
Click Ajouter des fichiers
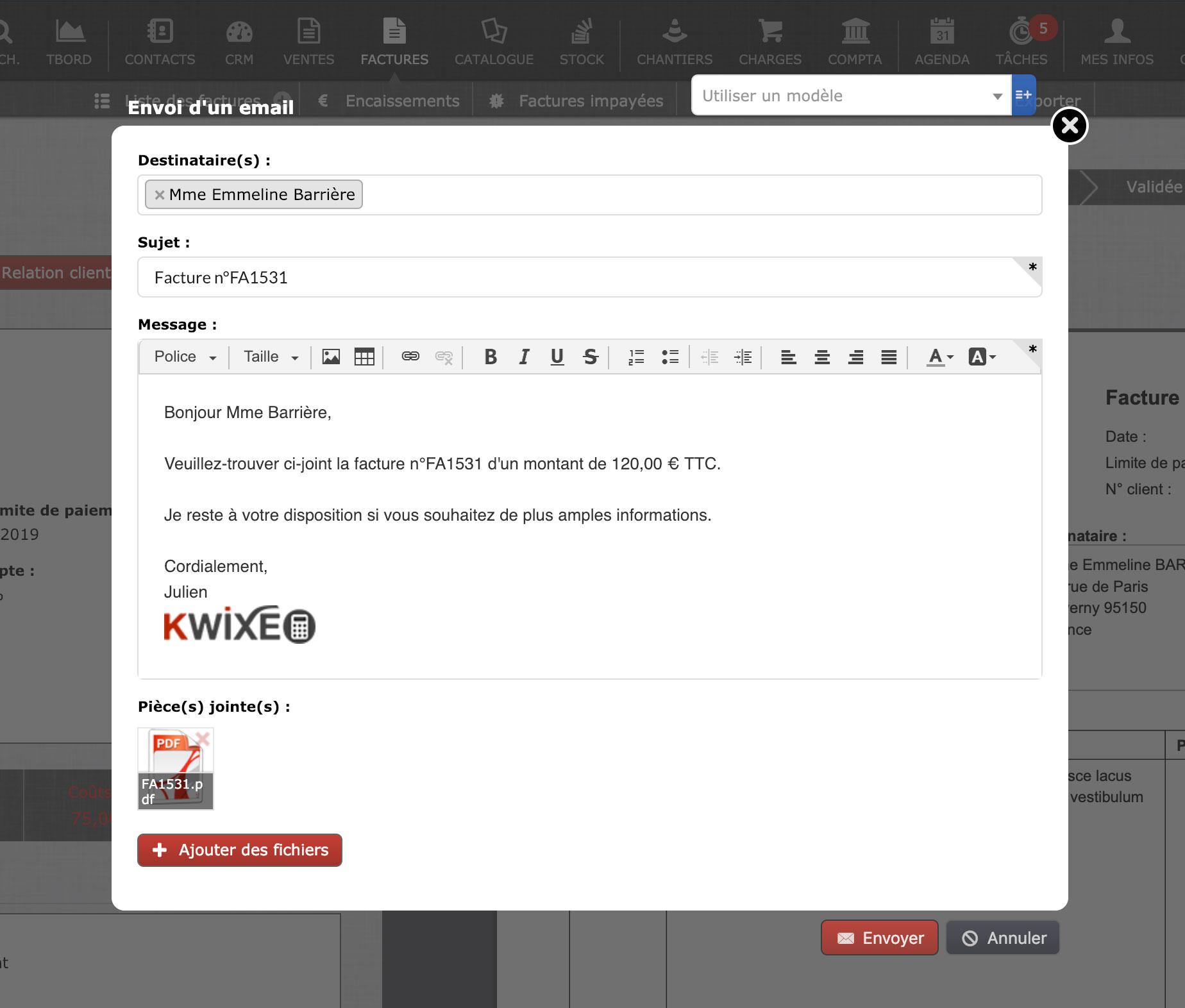[240, 850]
